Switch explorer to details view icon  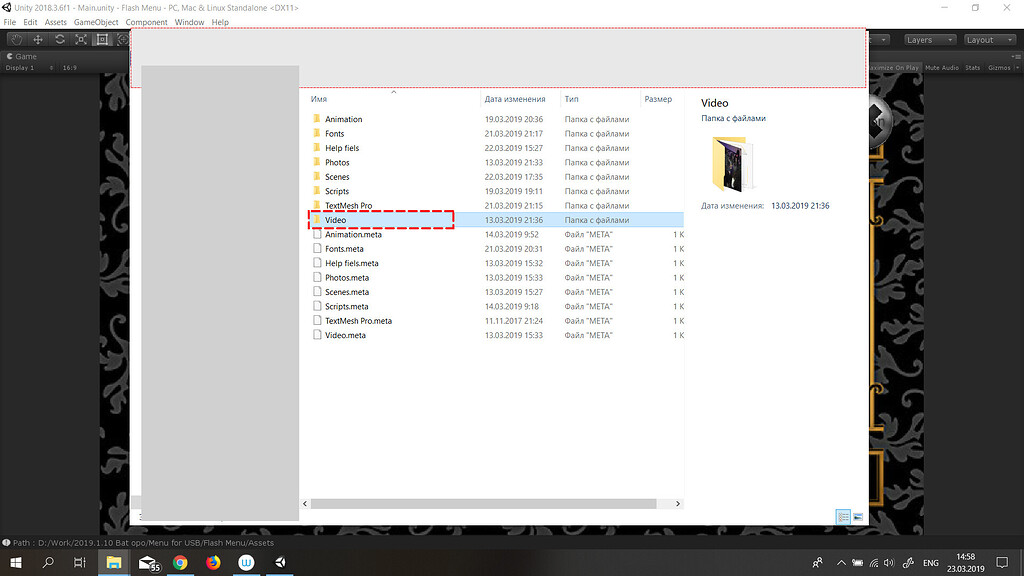pos(843,517)
